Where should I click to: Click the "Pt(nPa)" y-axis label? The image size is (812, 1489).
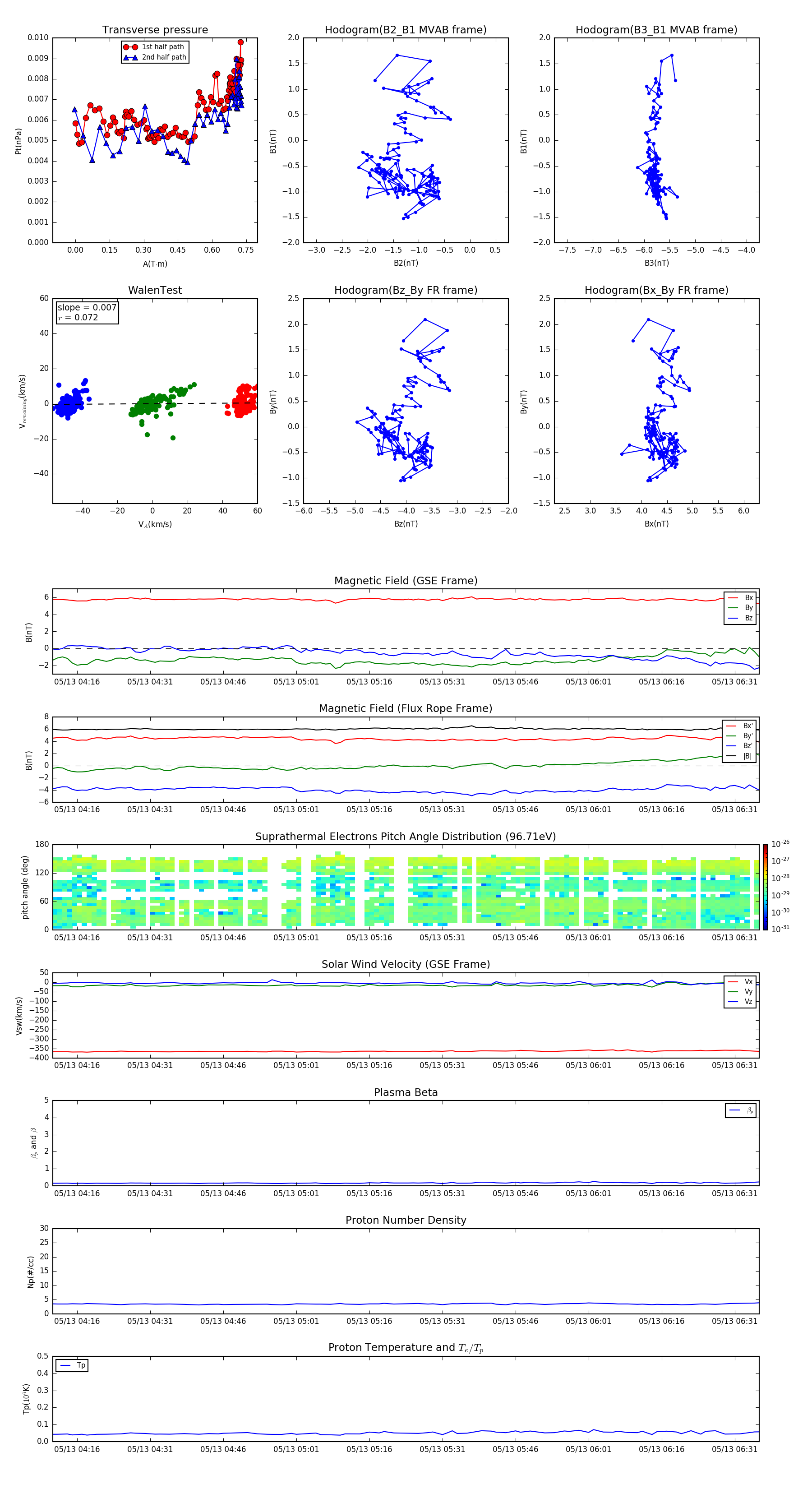pos(18,141)
